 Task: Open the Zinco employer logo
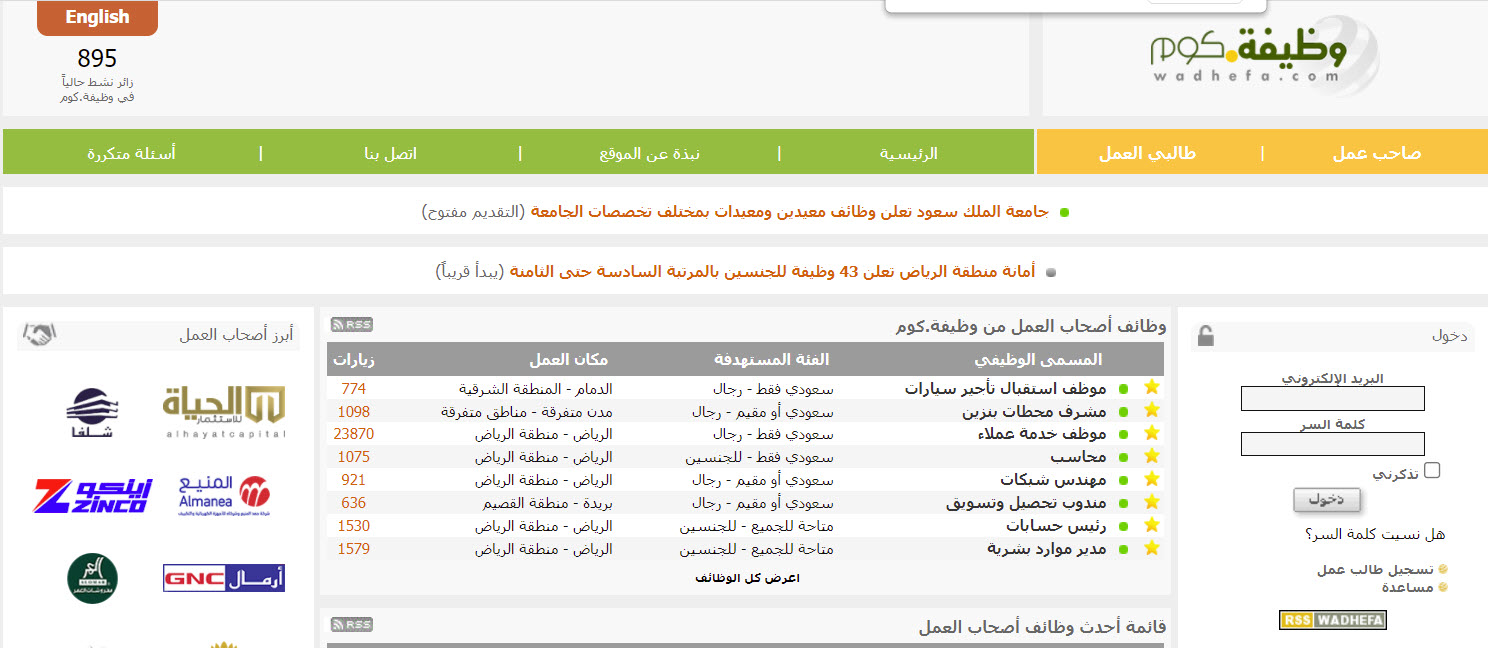pos(93,495)
